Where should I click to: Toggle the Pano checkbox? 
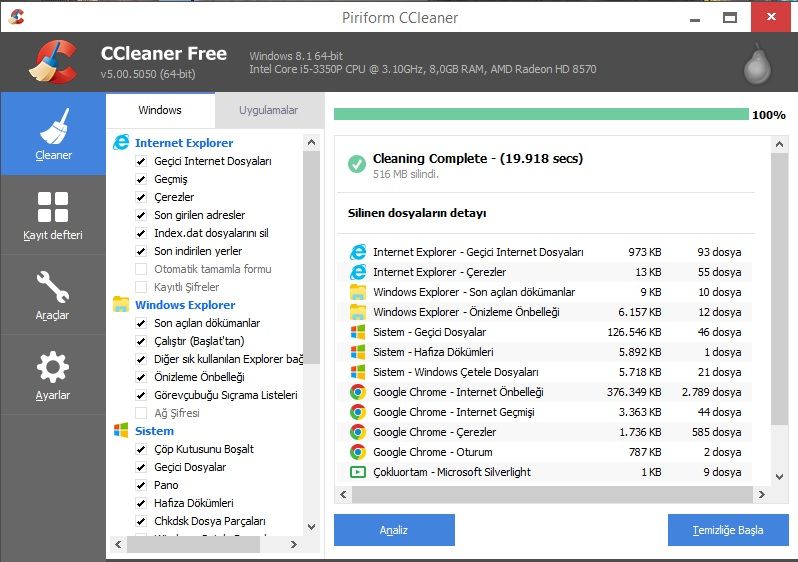click(141, 485)
